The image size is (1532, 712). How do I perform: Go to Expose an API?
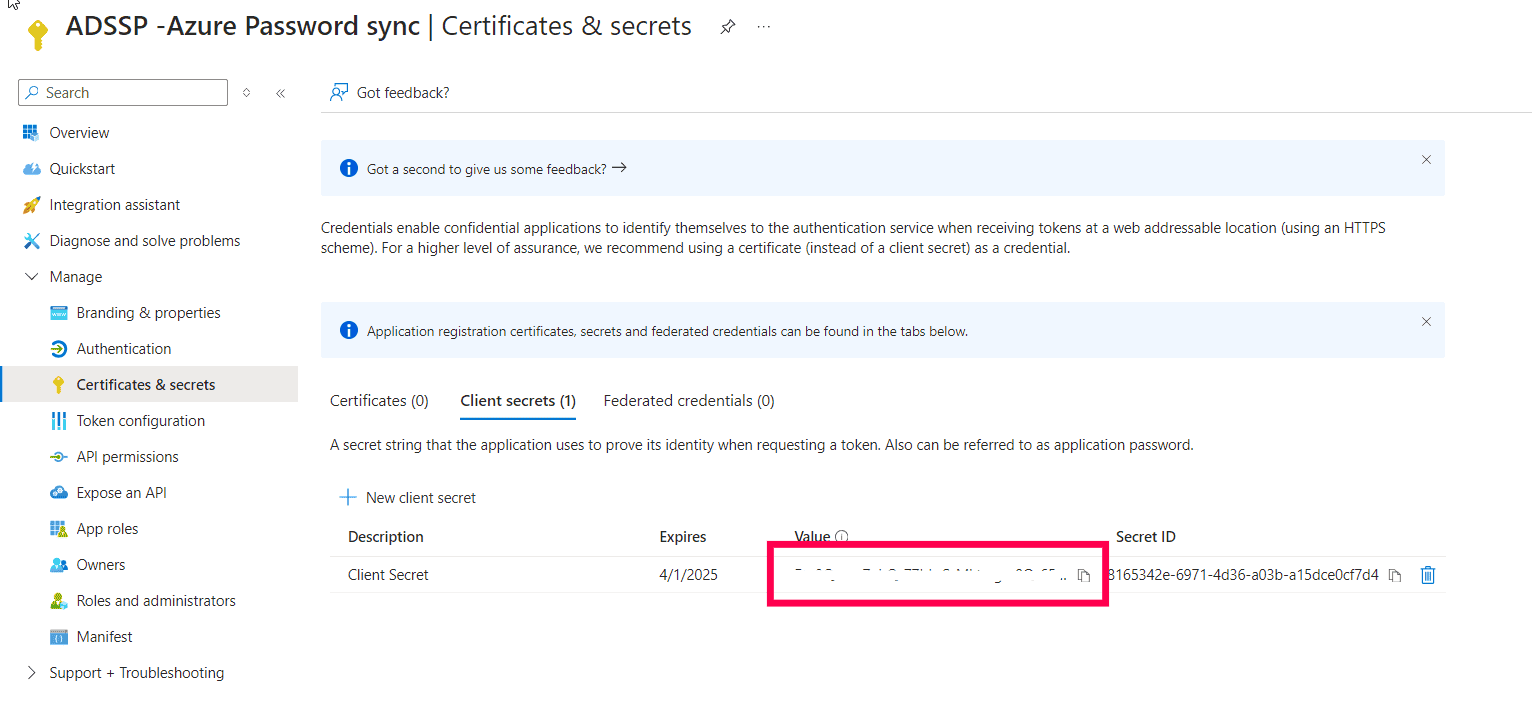click(121, 492)
